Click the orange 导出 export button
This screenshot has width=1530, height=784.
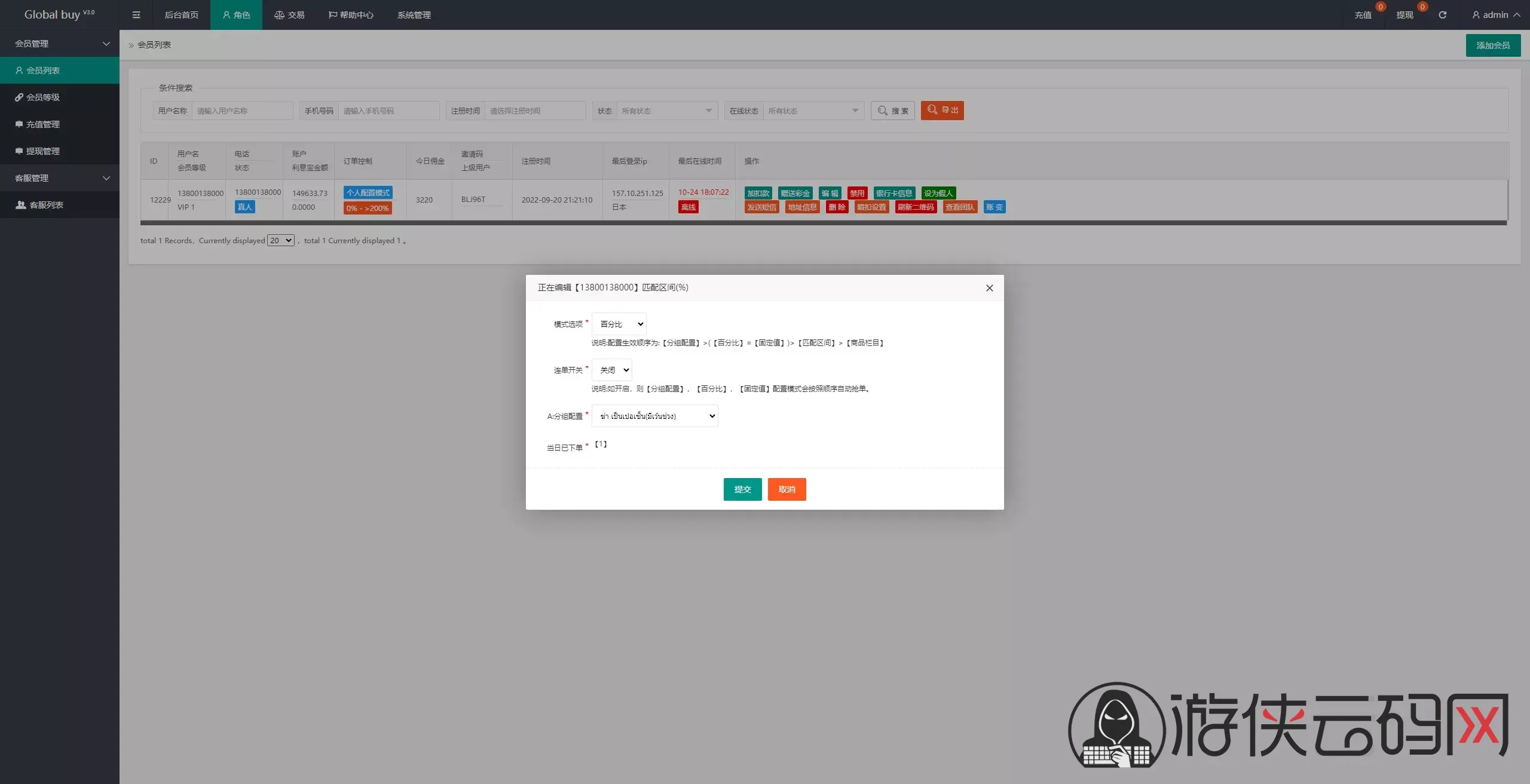point(942,111)
